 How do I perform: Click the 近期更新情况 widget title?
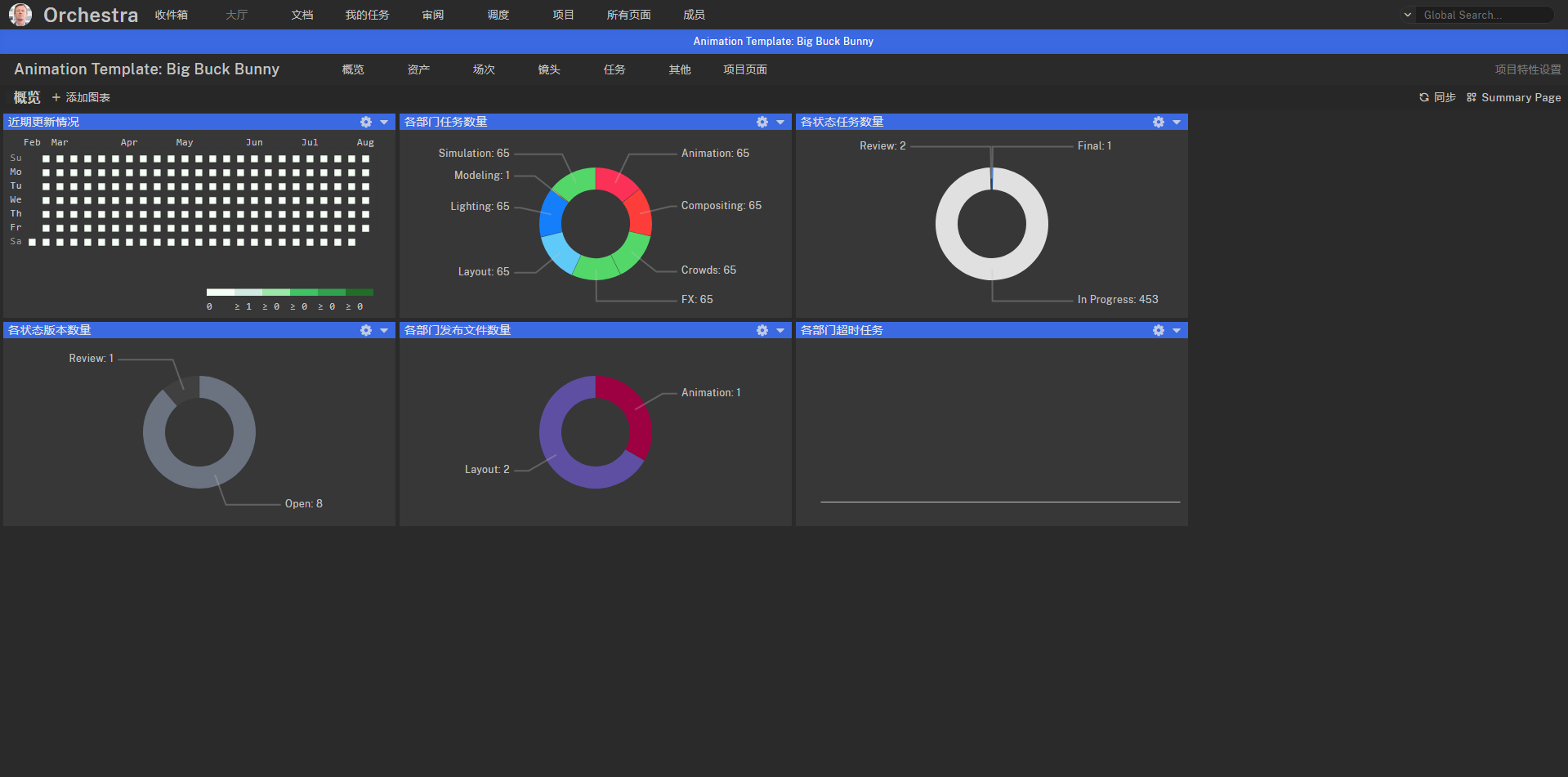click(x=43, y=122)
